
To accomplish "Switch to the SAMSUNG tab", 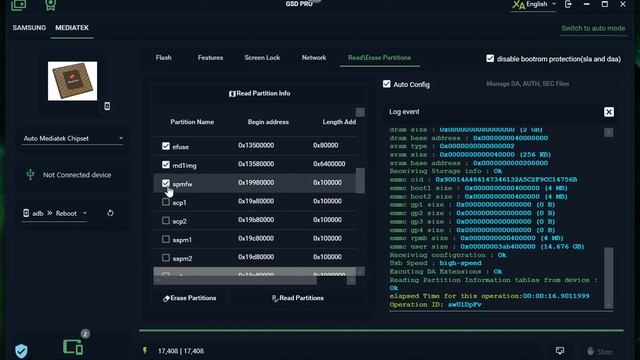I will [x=29, y=28].
